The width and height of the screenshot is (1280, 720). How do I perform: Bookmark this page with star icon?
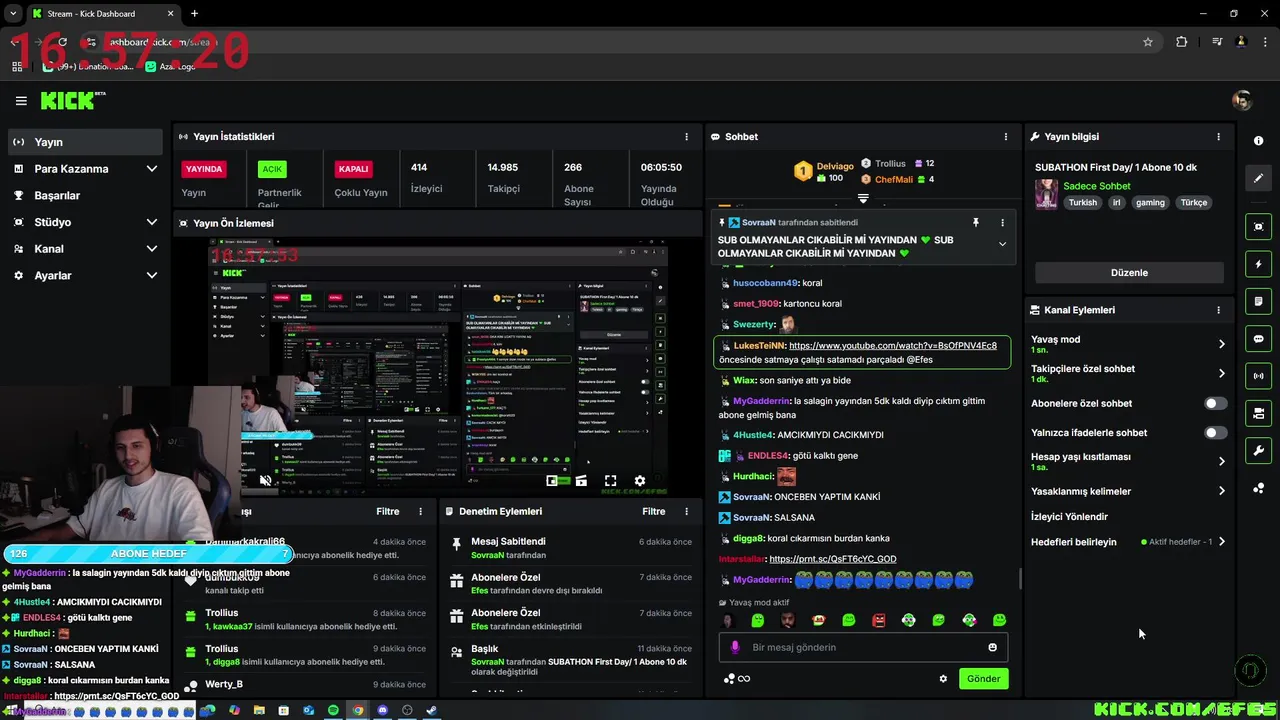(1148, 42)
